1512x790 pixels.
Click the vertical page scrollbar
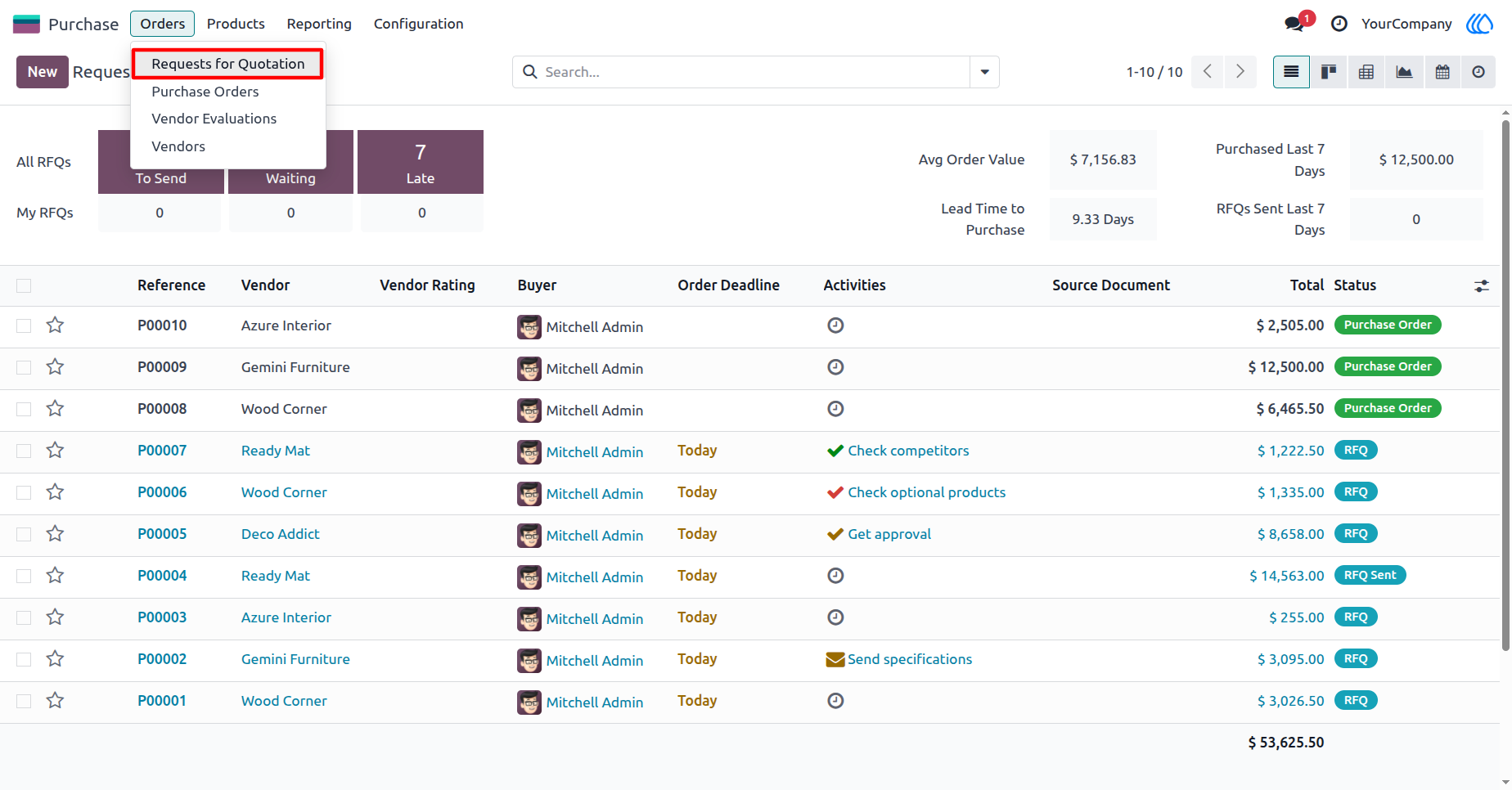[1505, 384]
